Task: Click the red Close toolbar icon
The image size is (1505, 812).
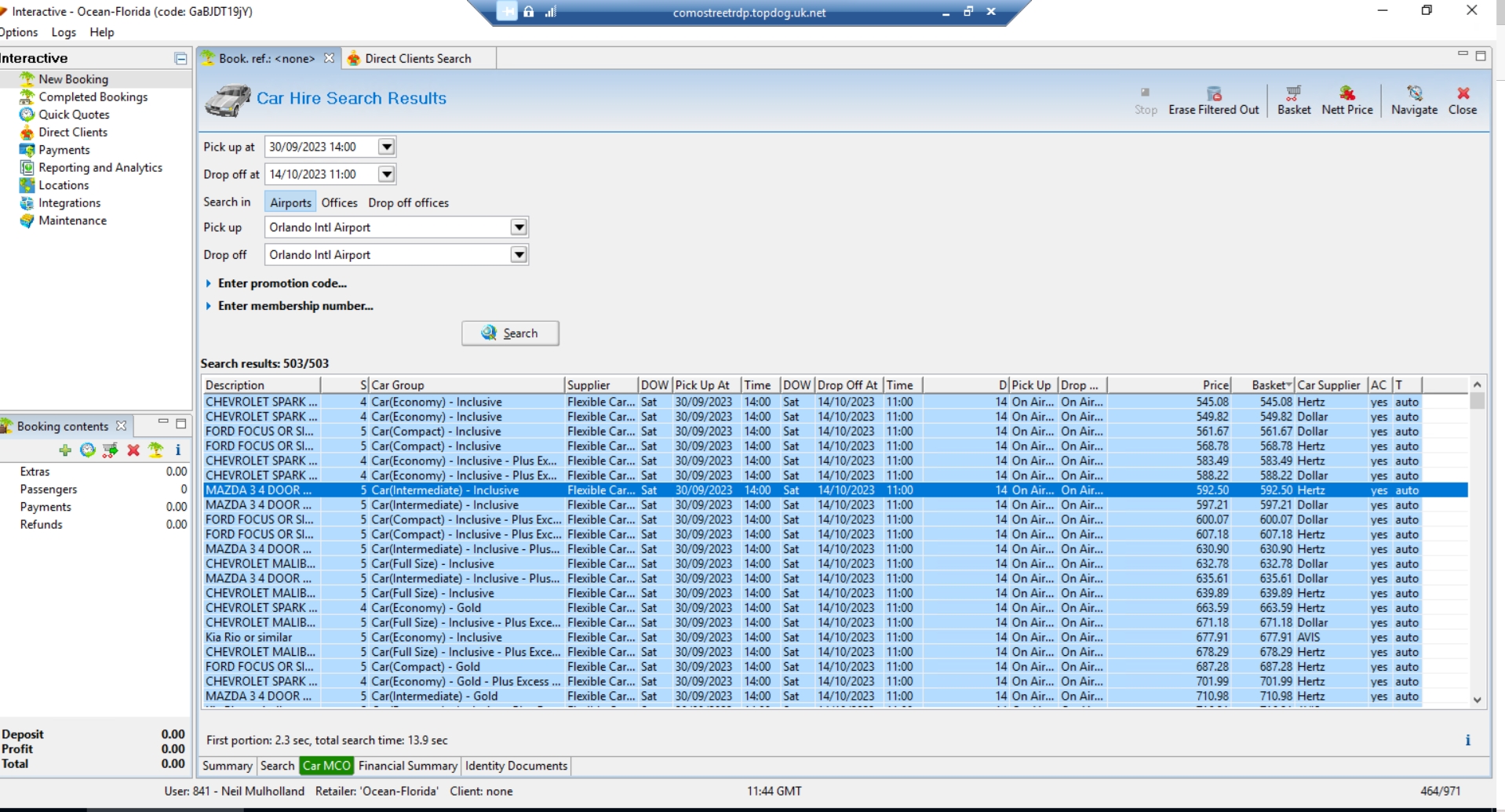Action: (x=1463, y=101)
